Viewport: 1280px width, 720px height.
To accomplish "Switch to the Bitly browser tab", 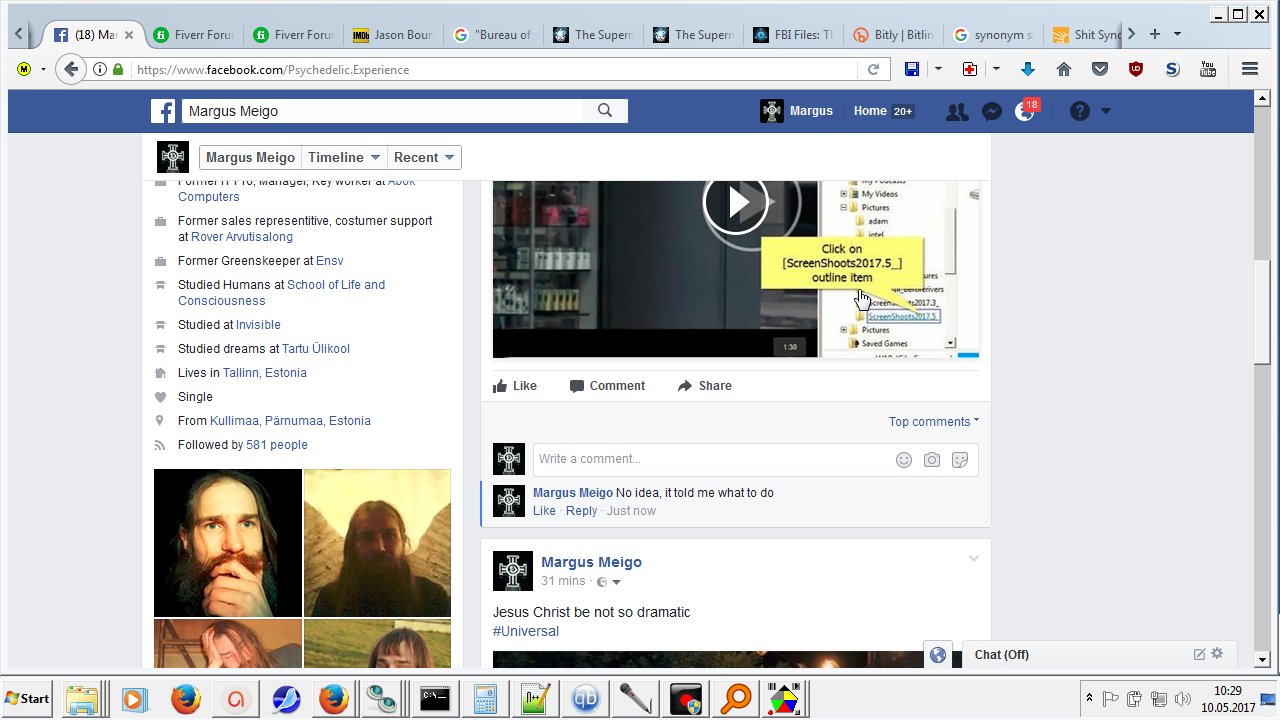I will [x=893, y=35].
